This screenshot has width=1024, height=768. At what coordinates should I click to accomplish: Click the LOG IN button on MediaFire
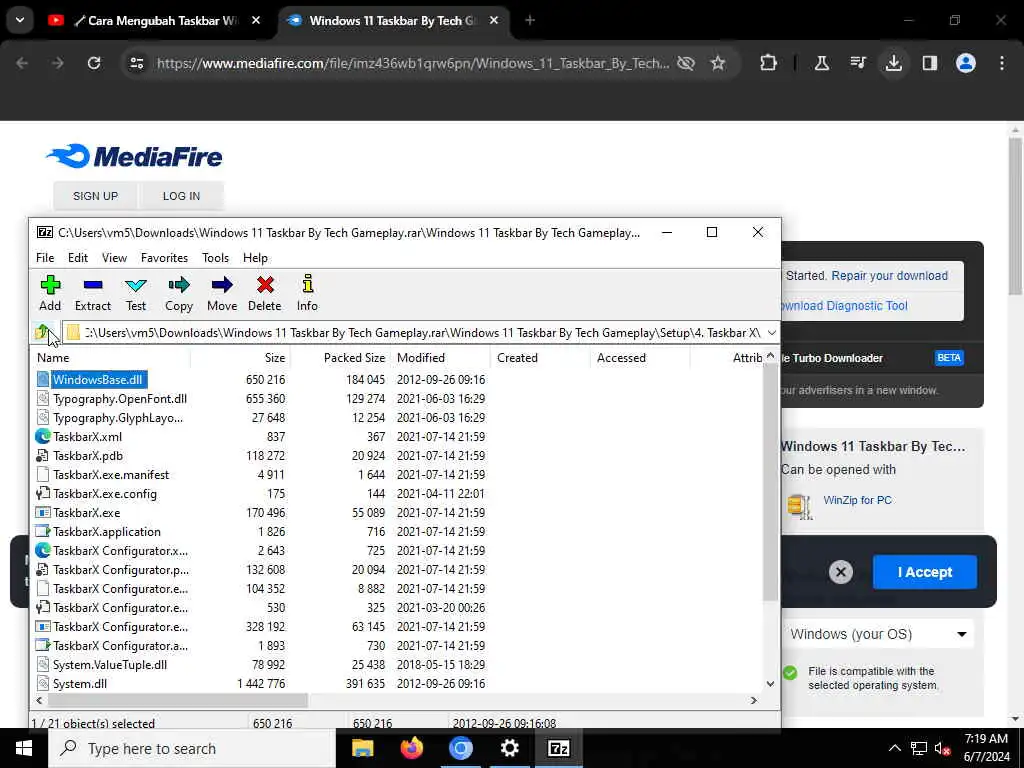182,196
